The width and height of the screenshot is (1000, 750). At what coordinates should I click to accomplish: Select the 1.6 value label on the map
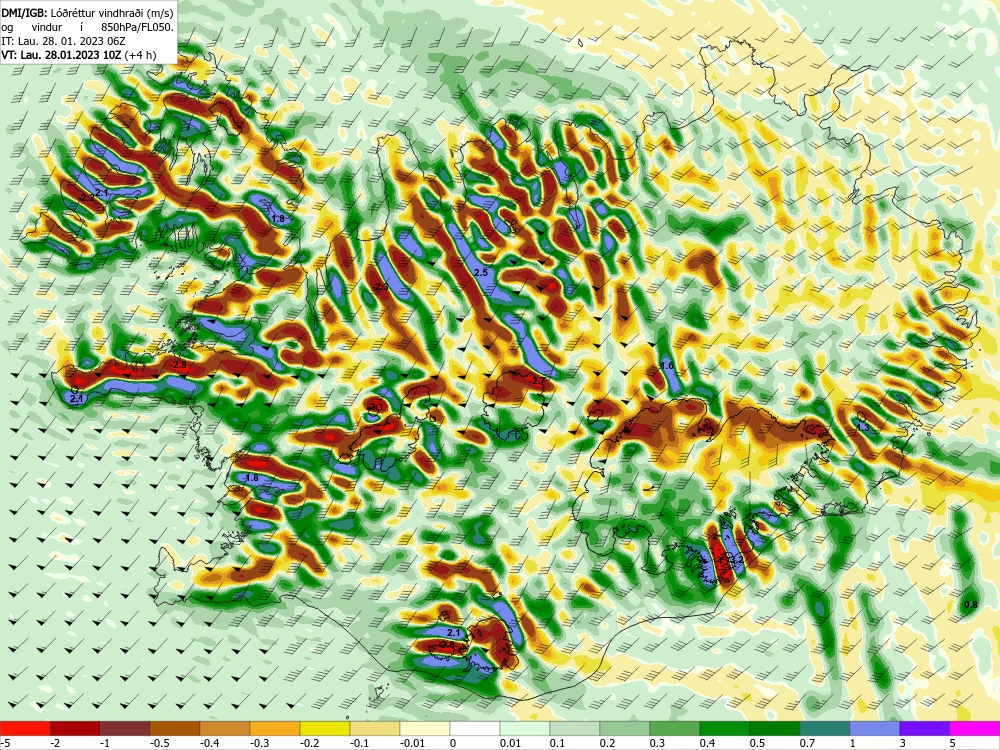668,366
